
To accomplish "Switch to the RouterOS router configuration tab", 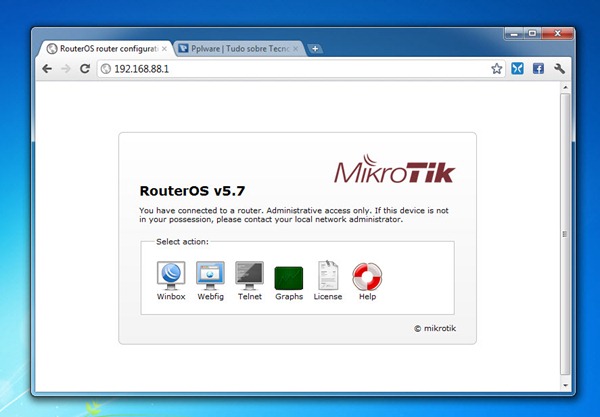I will [x=107, y=49].
